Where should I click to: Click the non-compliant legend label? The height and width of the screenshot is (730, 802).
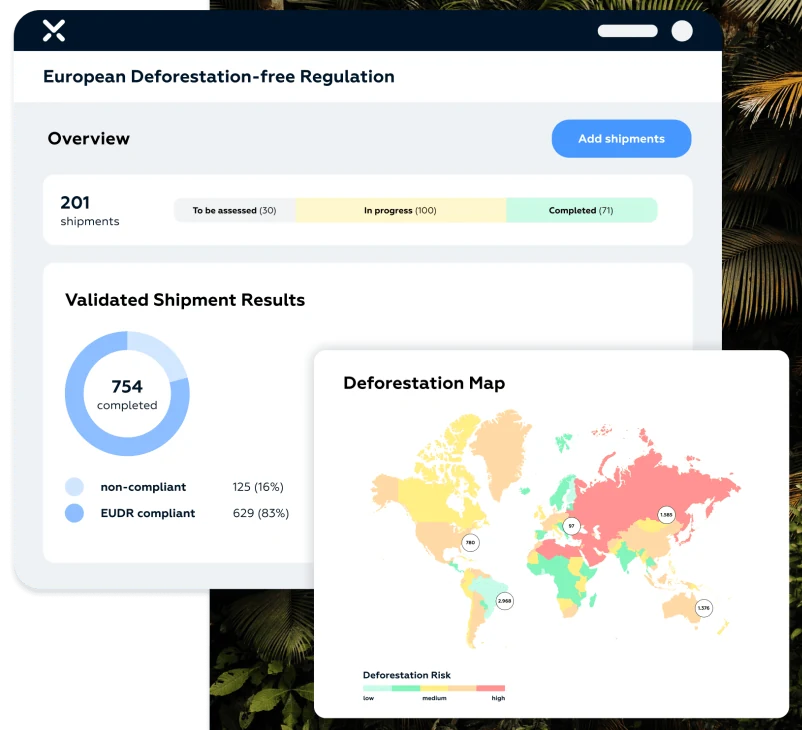pos(143,487)
